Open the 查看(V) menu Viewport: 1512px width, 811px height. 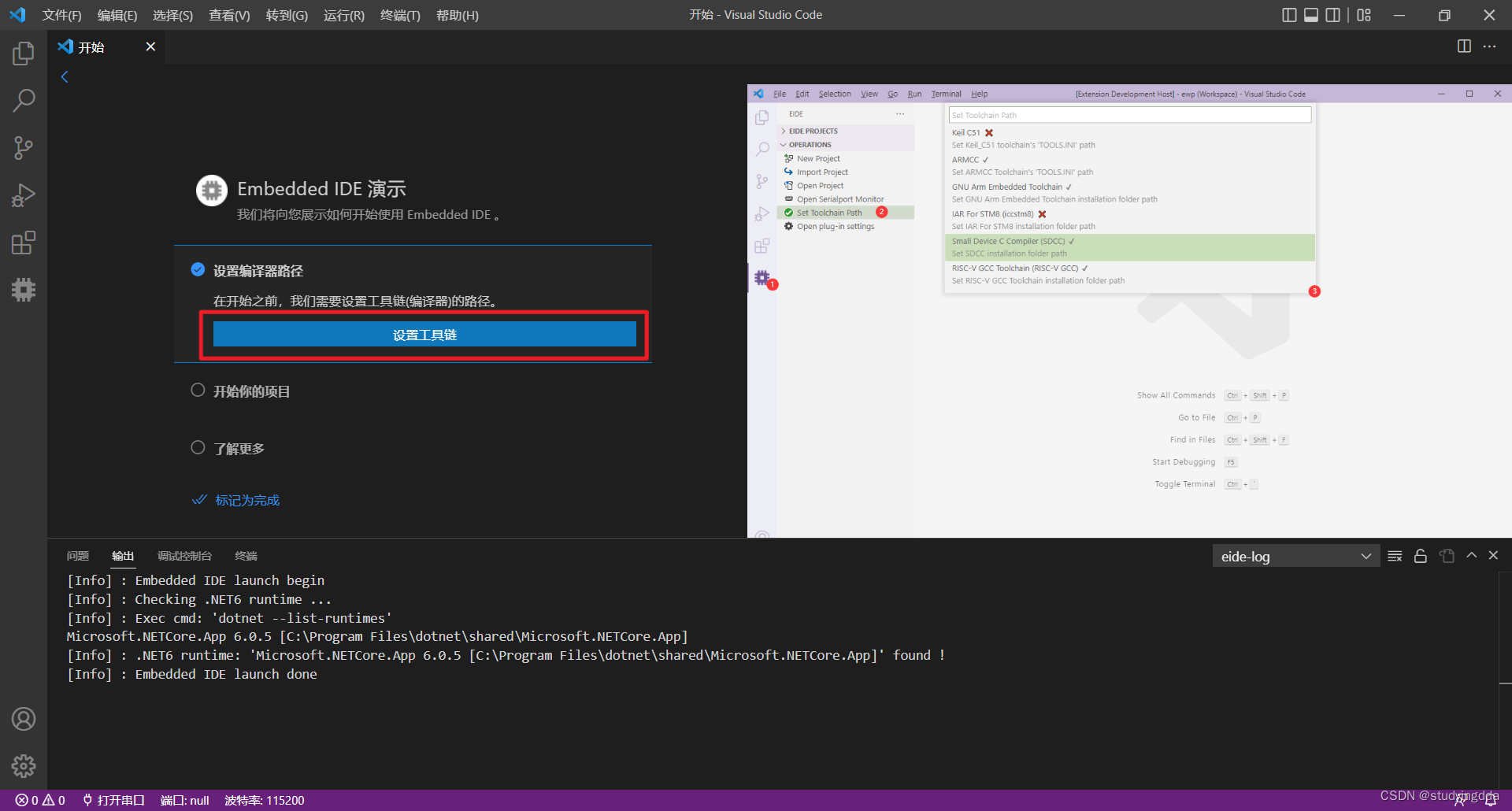229,15
